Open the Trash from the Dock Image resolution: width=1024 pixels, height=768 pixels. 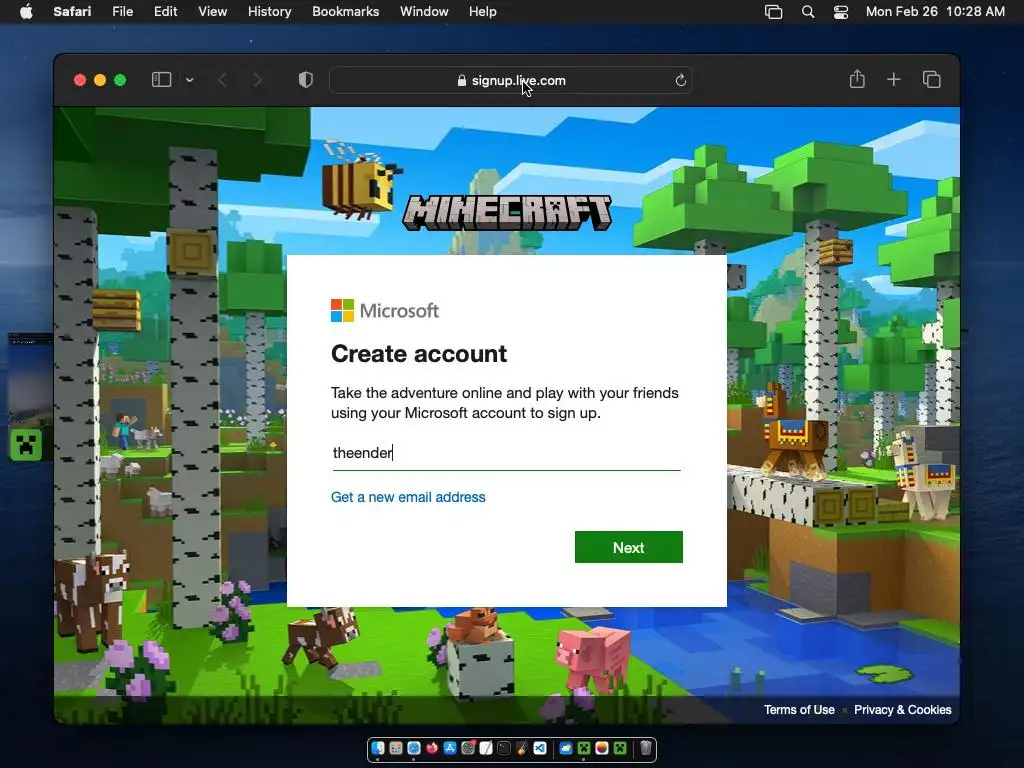[x=646, y=748]
